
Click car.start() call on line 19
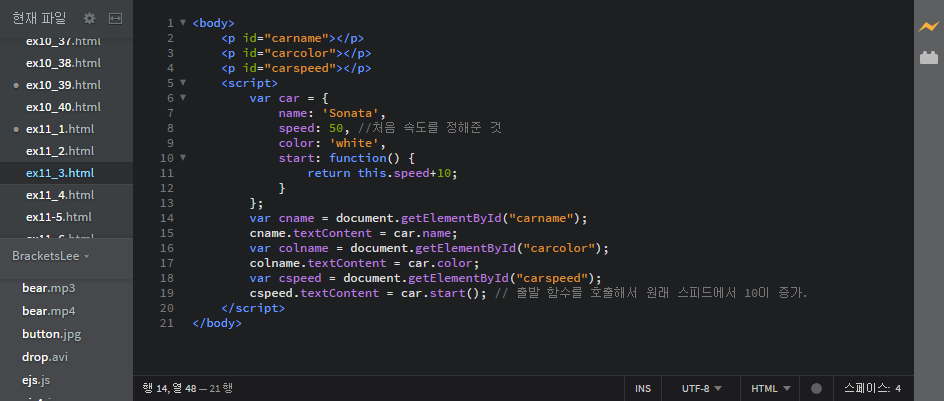click(440, 293)
